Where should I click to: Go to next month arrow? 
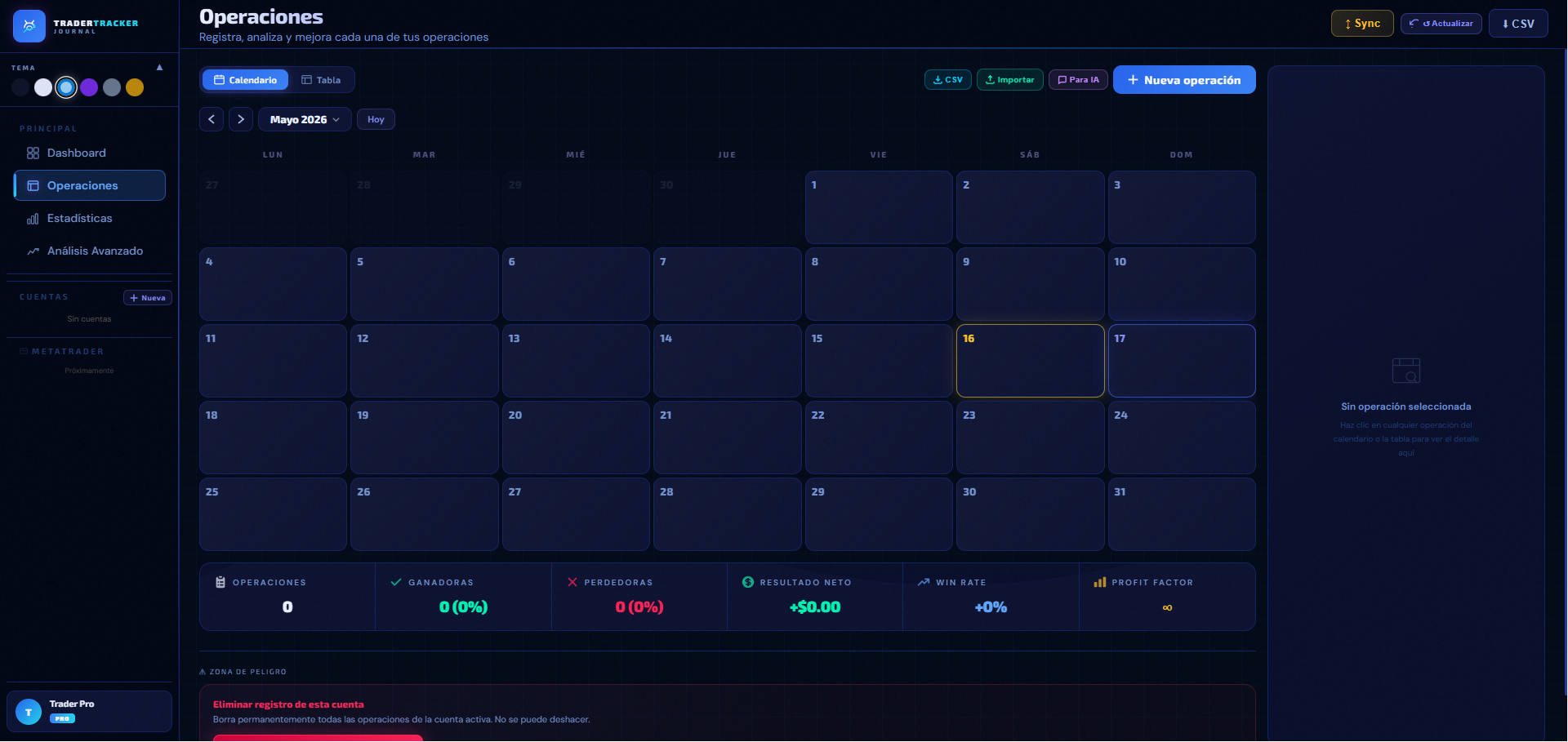coord(241,119)
